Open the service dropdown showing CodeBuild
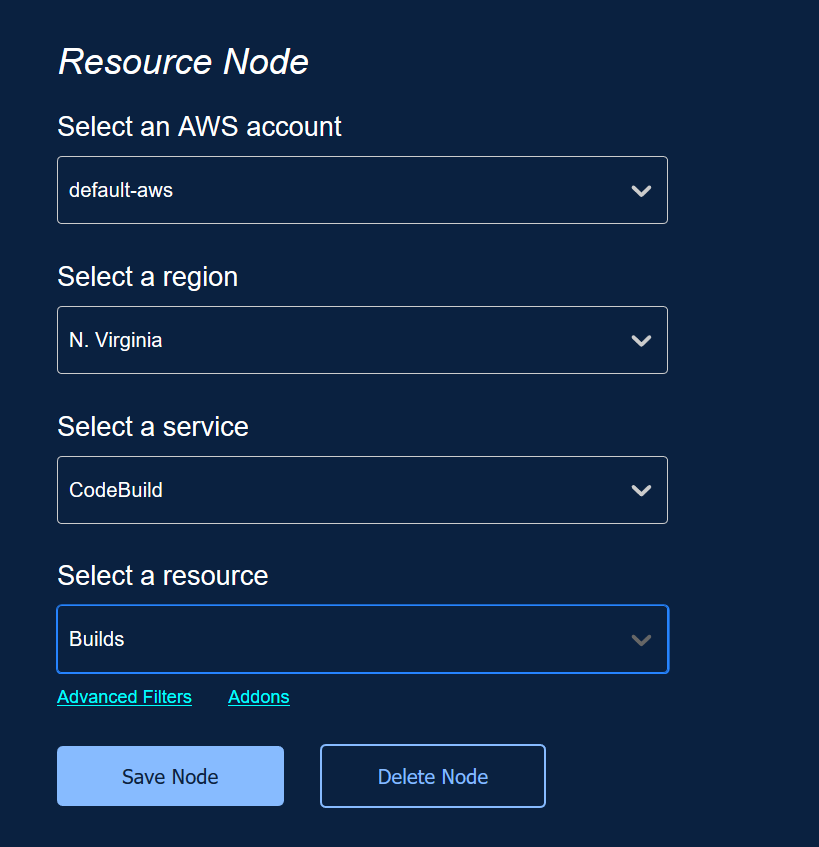The image size is (819, 847). (x=362, y=490)
